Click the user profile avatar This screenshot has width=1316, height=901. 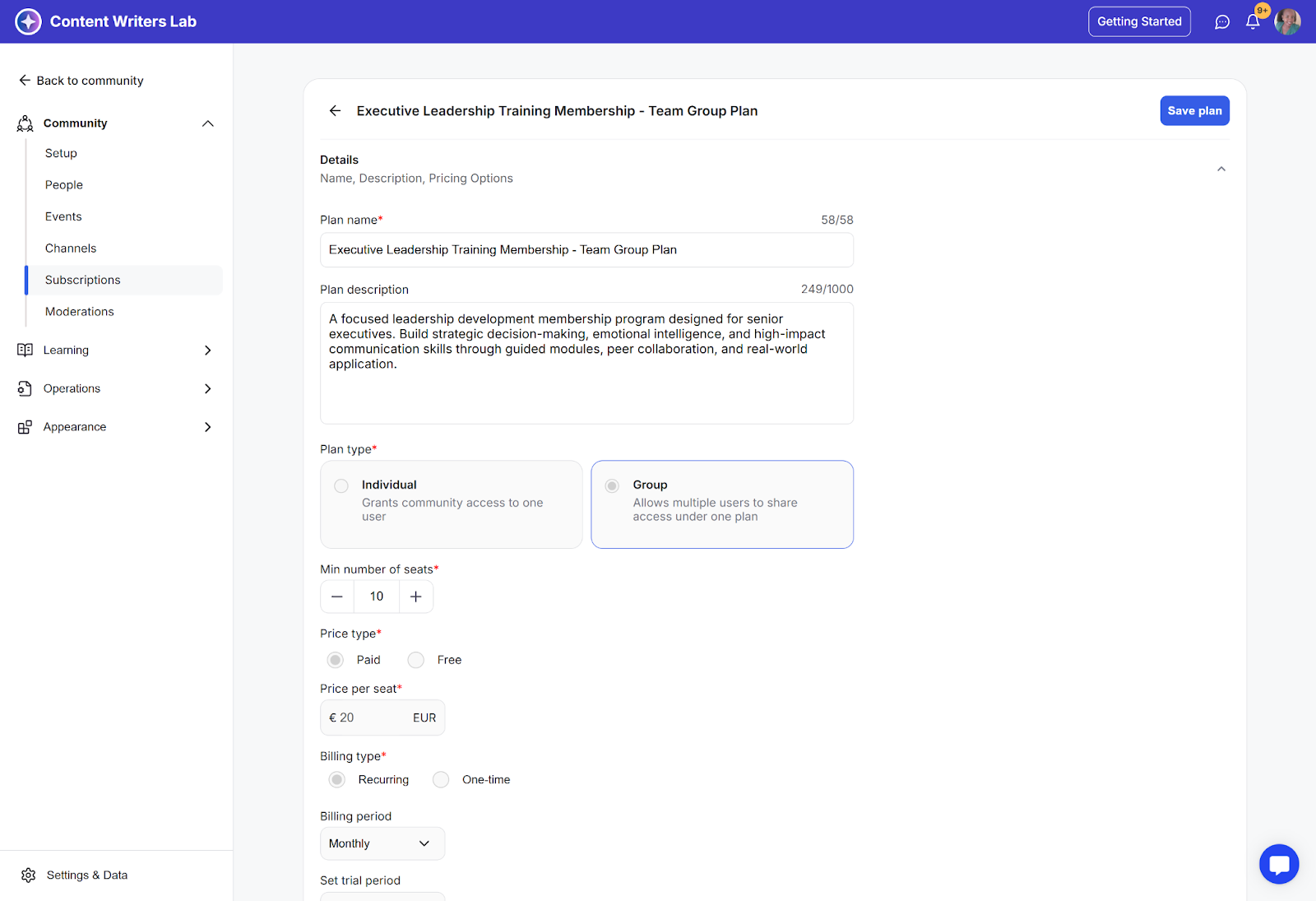1287,21
